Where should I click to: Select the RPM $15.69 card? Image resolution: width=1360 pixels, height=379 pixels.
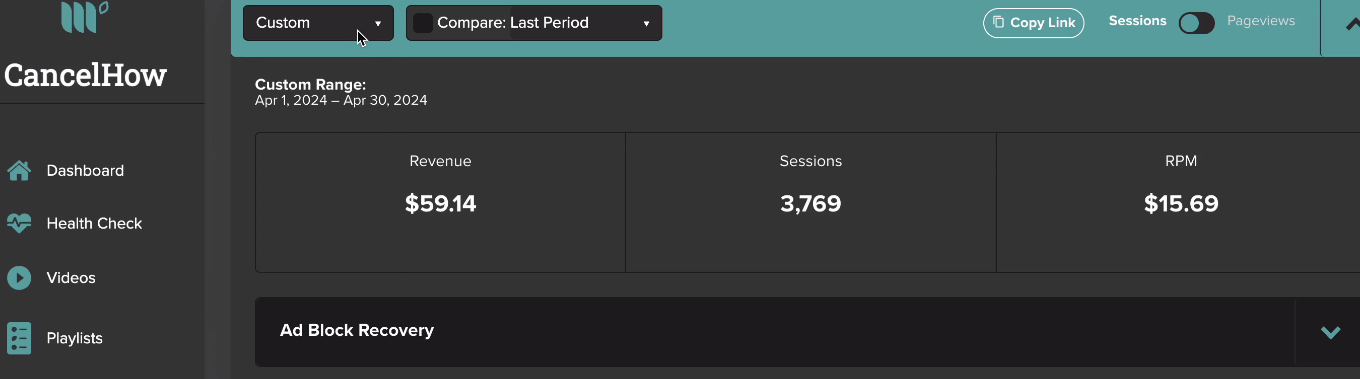pyautogui.click(x=1181, y=203)
